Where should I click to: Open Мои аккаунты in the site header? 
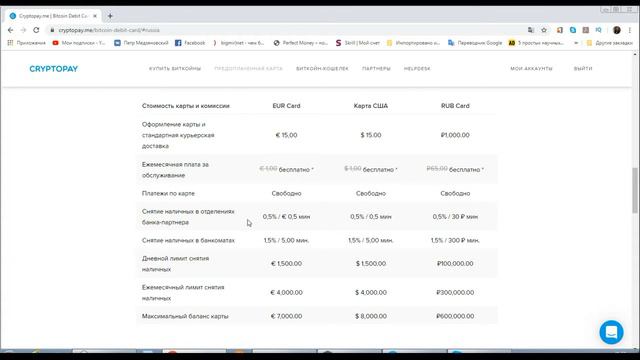click(531, 69)
